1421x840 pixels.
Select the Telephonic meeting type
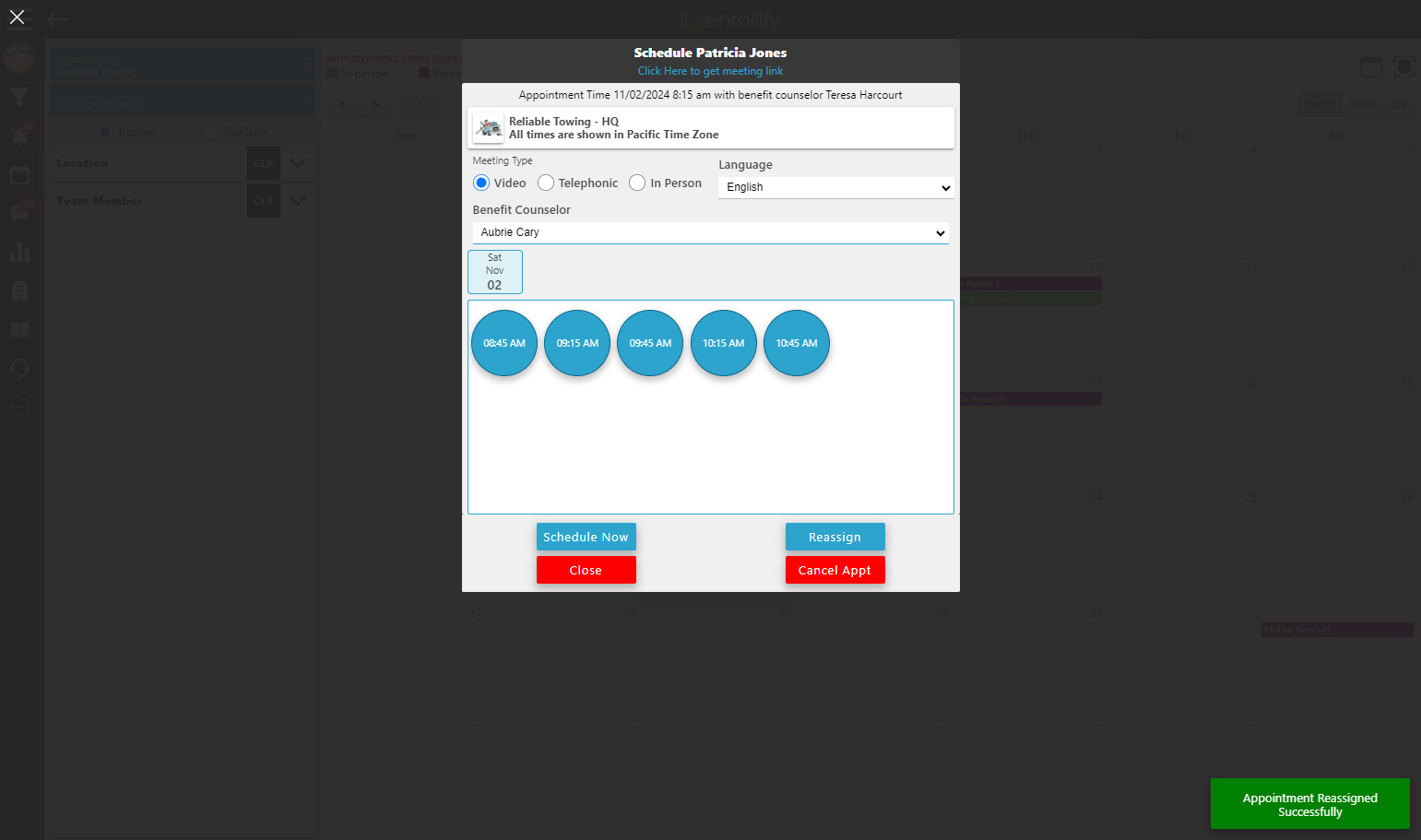546,183
